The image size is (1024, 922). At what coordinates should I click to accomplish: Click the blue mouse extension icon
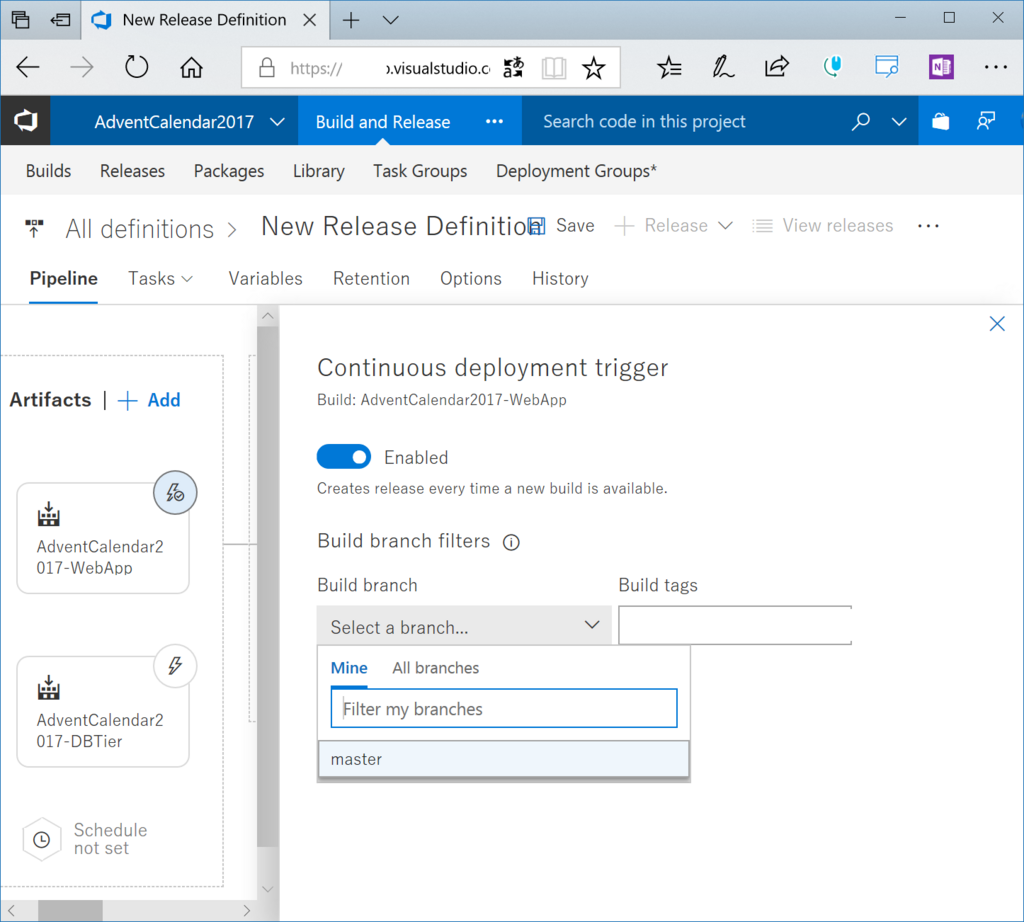(x=832, y=67)
